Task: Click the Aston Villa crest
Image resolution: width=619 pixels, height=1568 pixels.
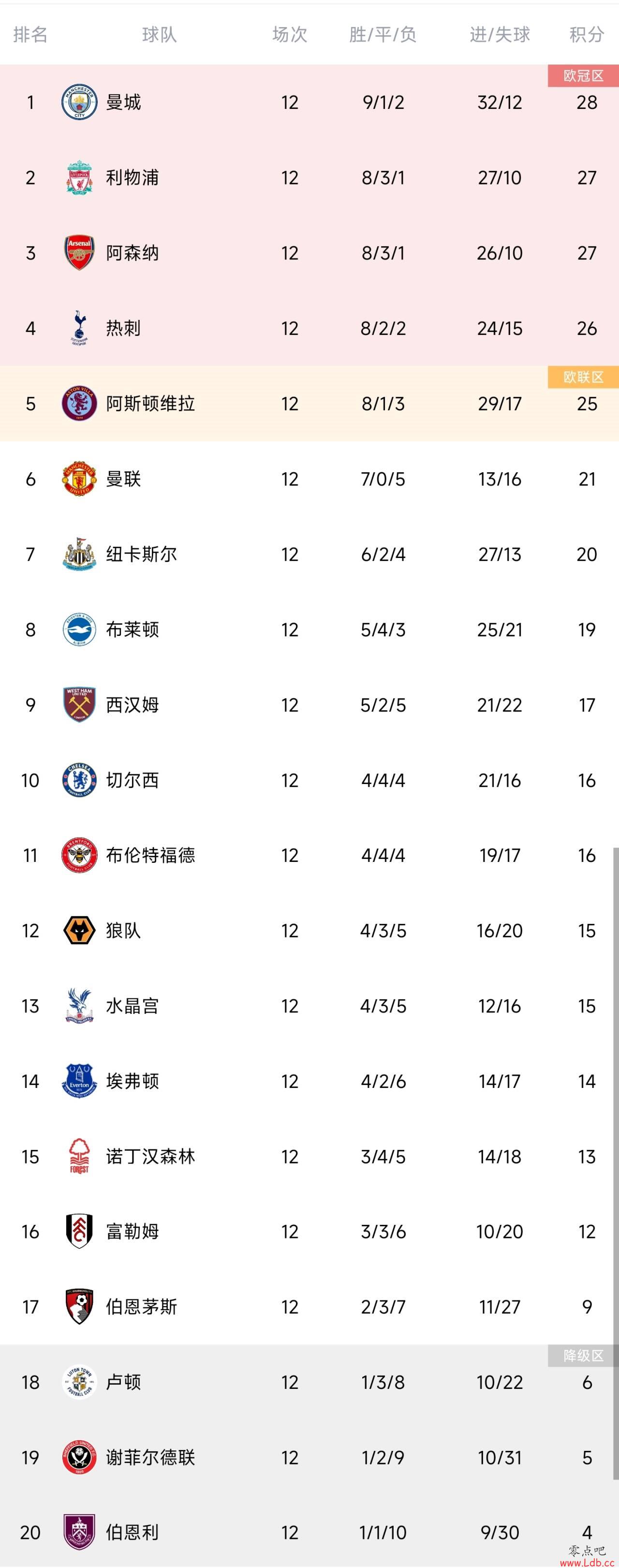Action: (79, 404)
